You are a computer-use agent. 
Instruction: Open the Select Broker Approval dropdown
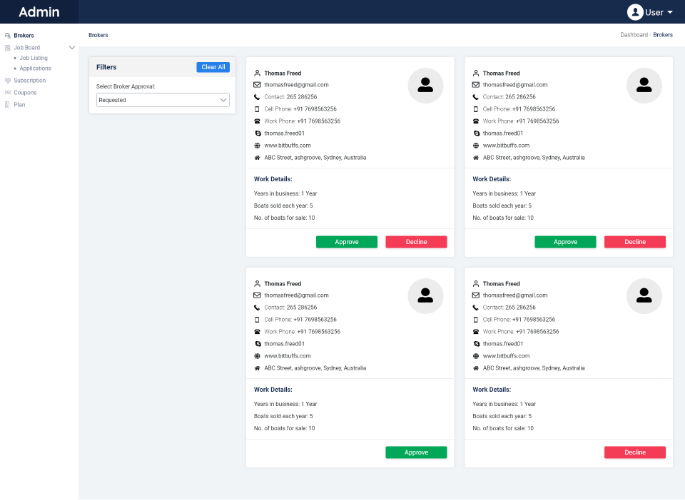coord(163,100)
